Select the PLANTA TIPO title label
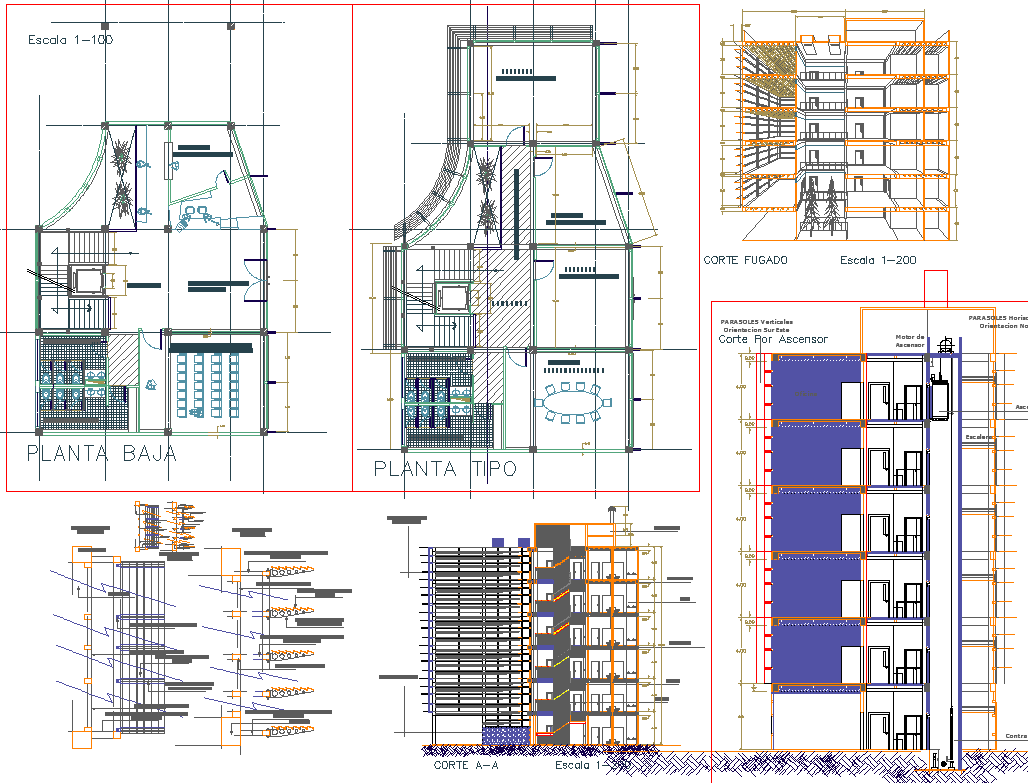Image resolution: width=1028 pixels, height=783 pixels. point(445,468)
